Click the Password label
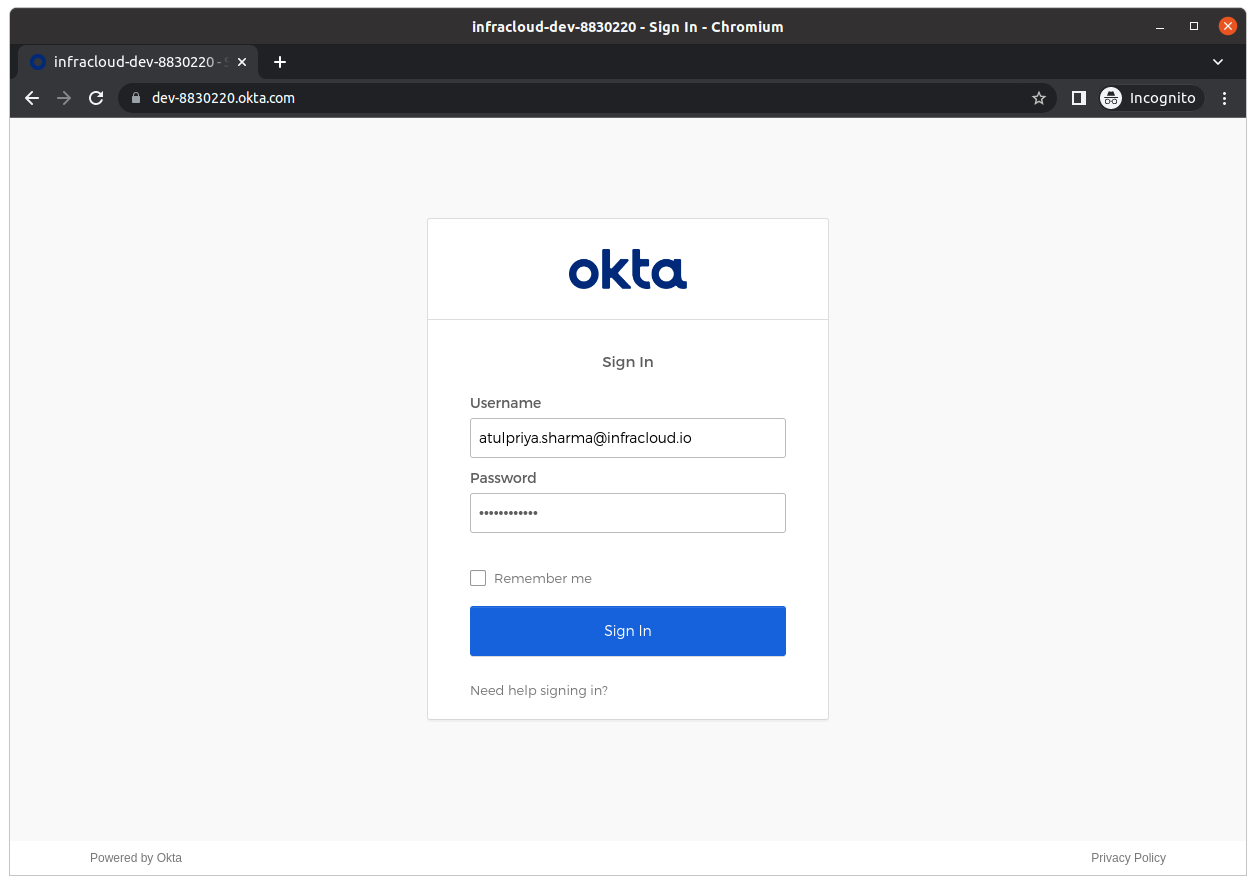 [503, 478]
